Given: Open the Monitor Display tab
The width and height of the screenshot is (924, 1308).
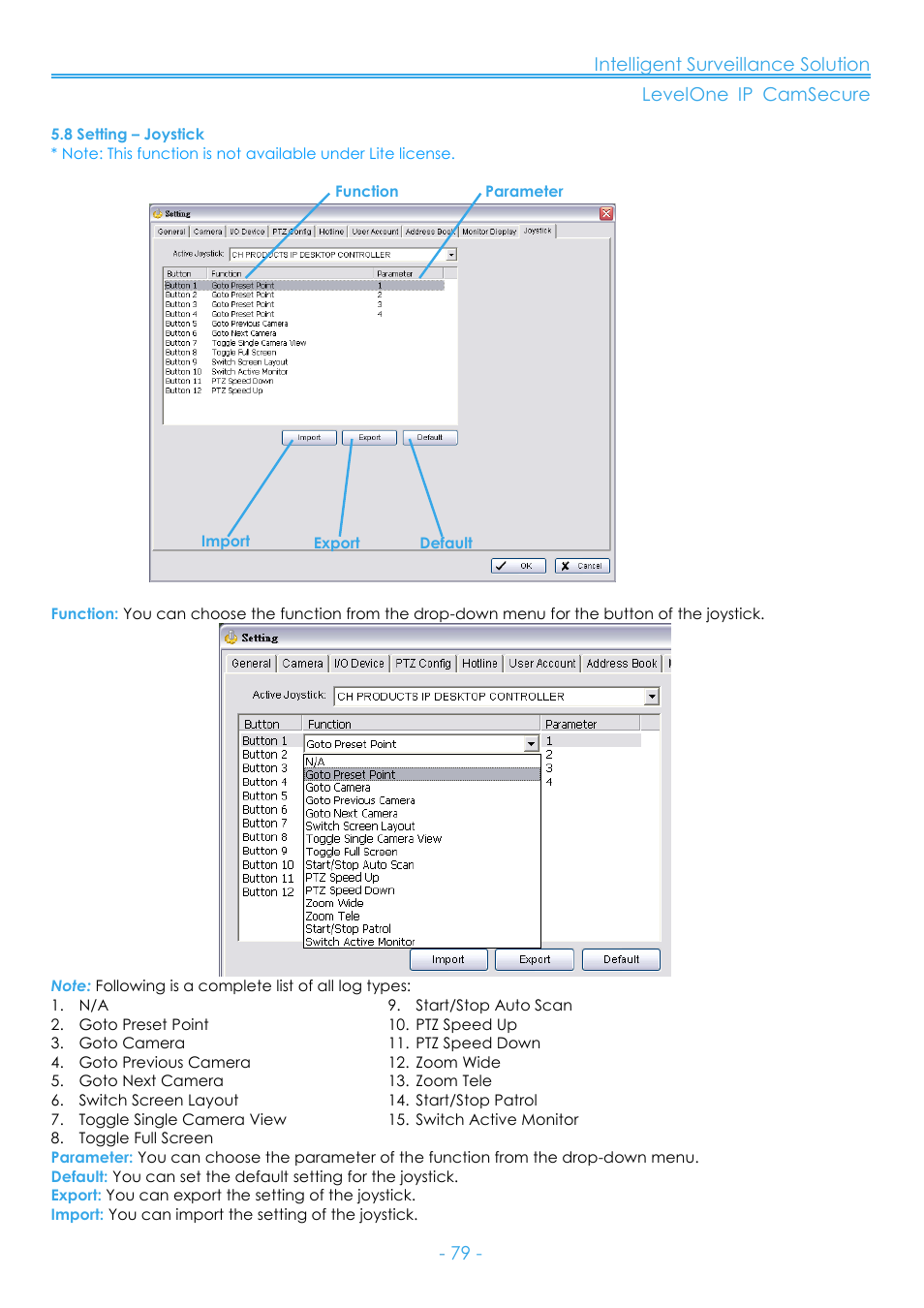Looking at the screenshot, I should tap(489, 232).
